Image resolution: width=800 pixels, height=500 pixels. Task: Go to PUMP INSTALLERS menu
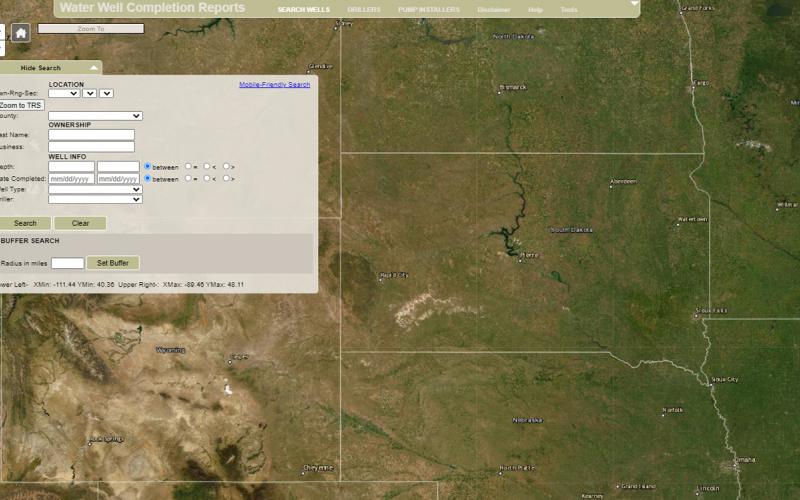[421, 9]
